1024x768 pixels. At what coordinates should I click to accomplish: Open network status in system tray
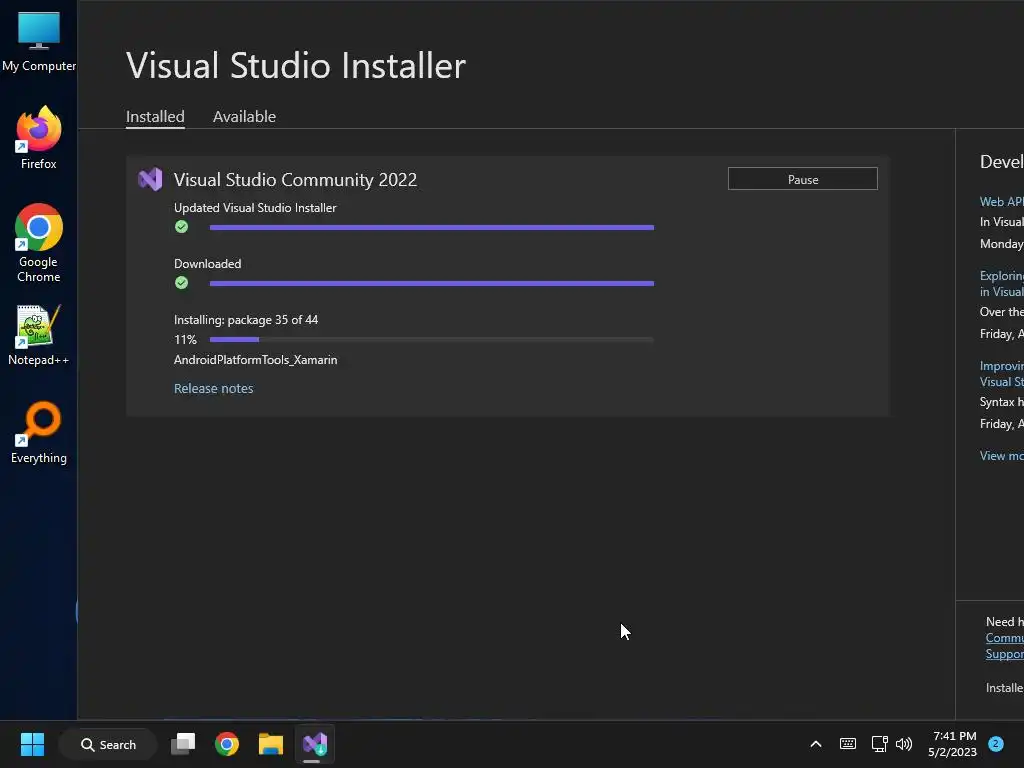tap(879, 744)
